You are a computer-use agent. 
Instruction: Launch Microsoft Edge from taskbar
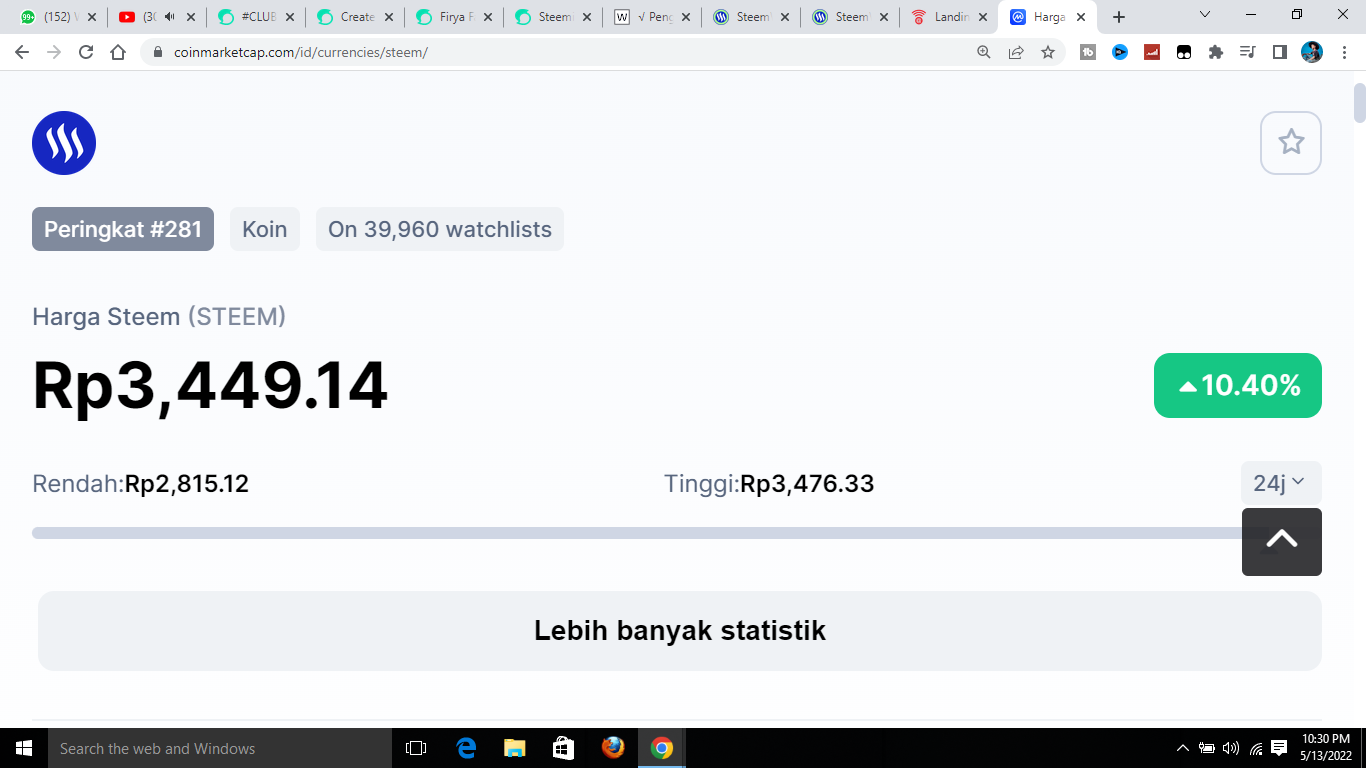(x=466, y=748)
